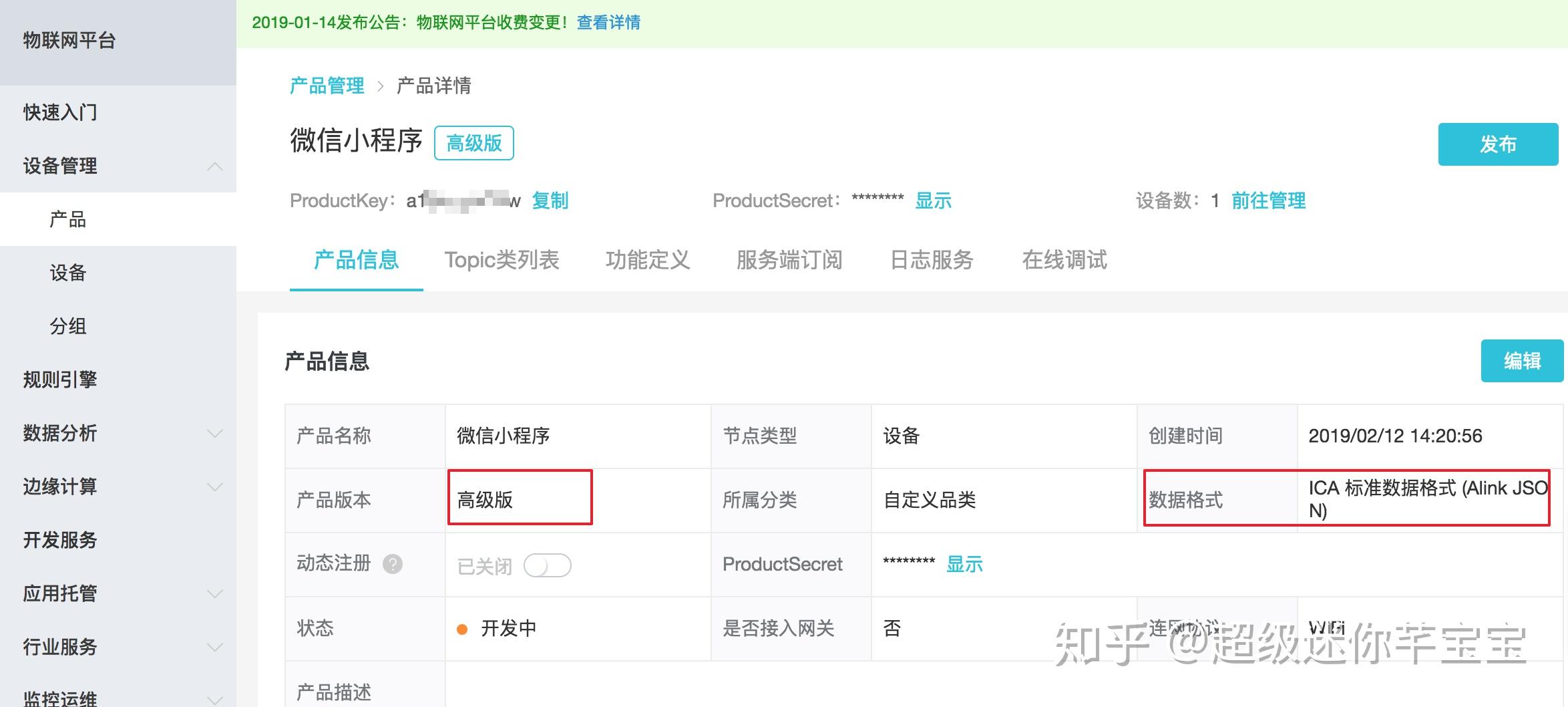The image size is (1568, 707).
Task: Open 设备 under 设备管理 in sidebar
Action: pyautogui.click(x=66, y=273)
